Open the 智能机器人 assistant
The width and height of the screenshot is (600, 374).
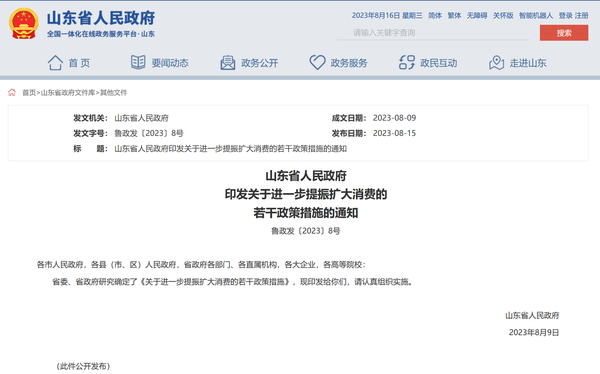pyautogui.click(x=536, y=16)
